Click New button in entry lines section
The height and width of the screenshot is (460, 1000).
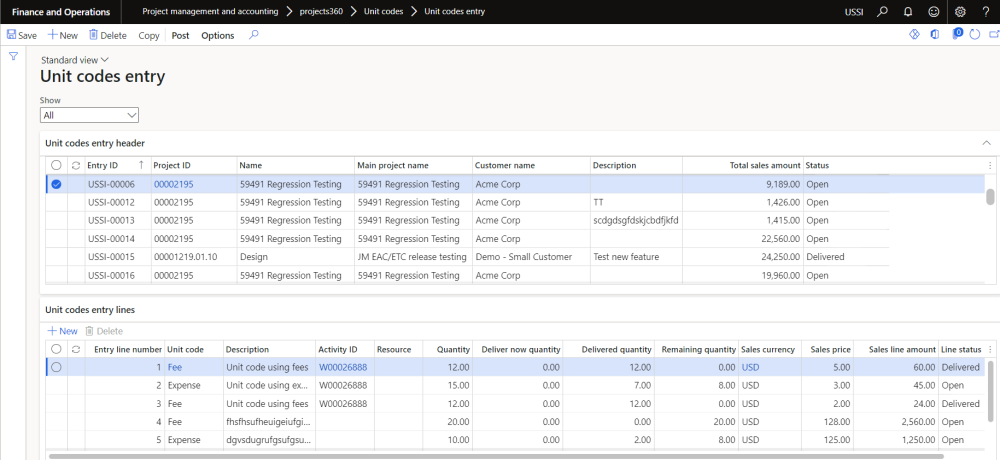(x=62, y=330)
